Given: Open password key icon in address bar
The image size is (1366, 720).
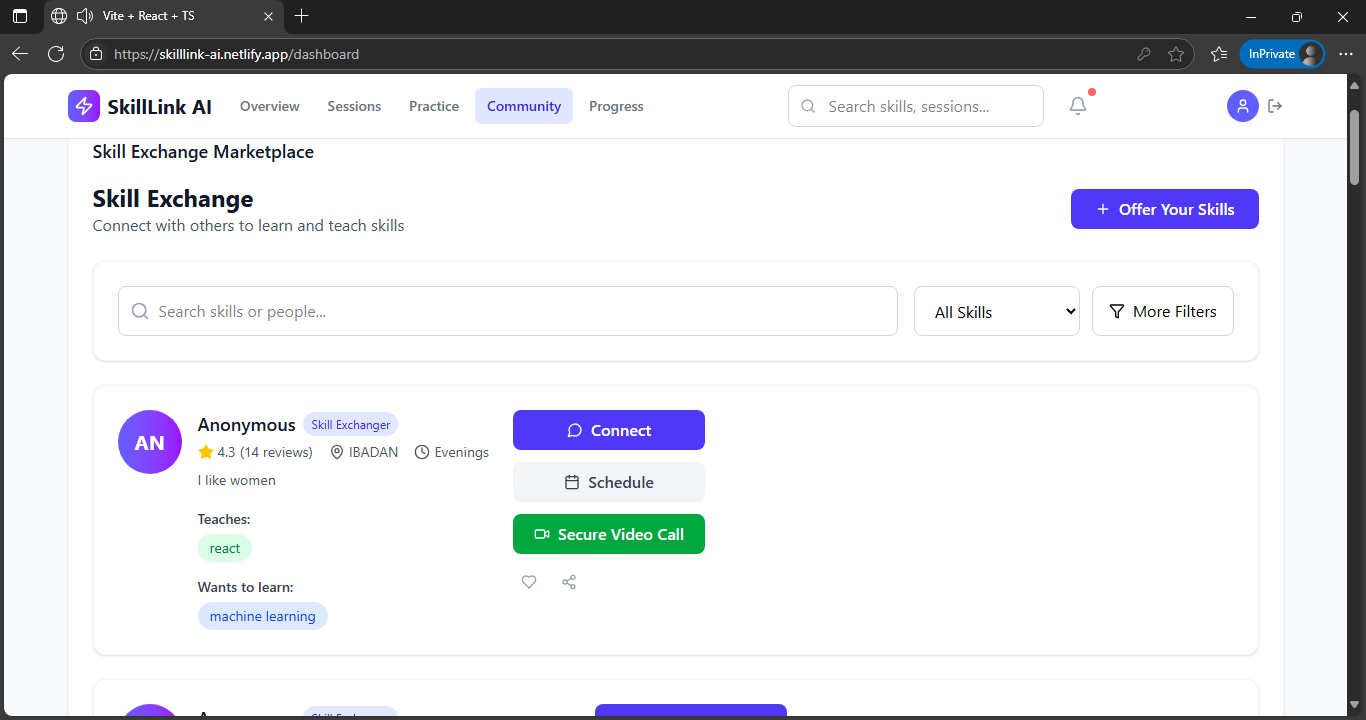Looking at the screenshot, I should coord(1144,54).
